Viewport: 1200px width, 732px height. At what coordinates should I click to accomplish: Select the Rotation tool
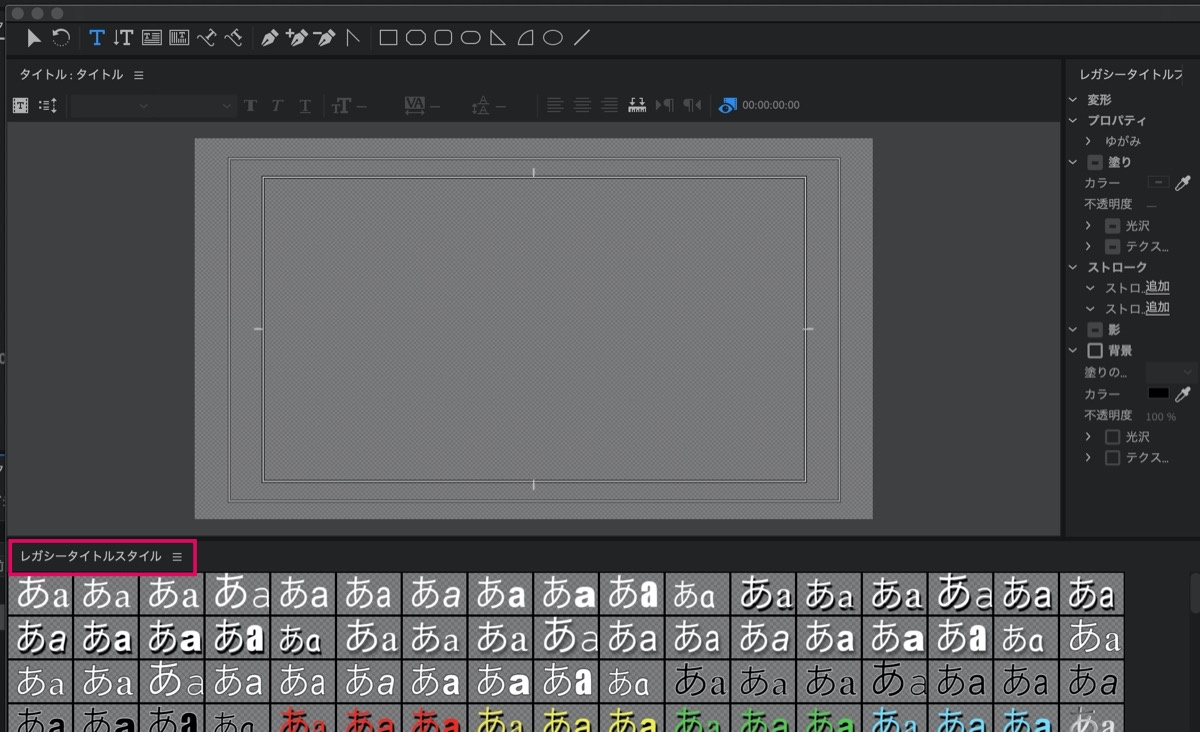point(61,38)
